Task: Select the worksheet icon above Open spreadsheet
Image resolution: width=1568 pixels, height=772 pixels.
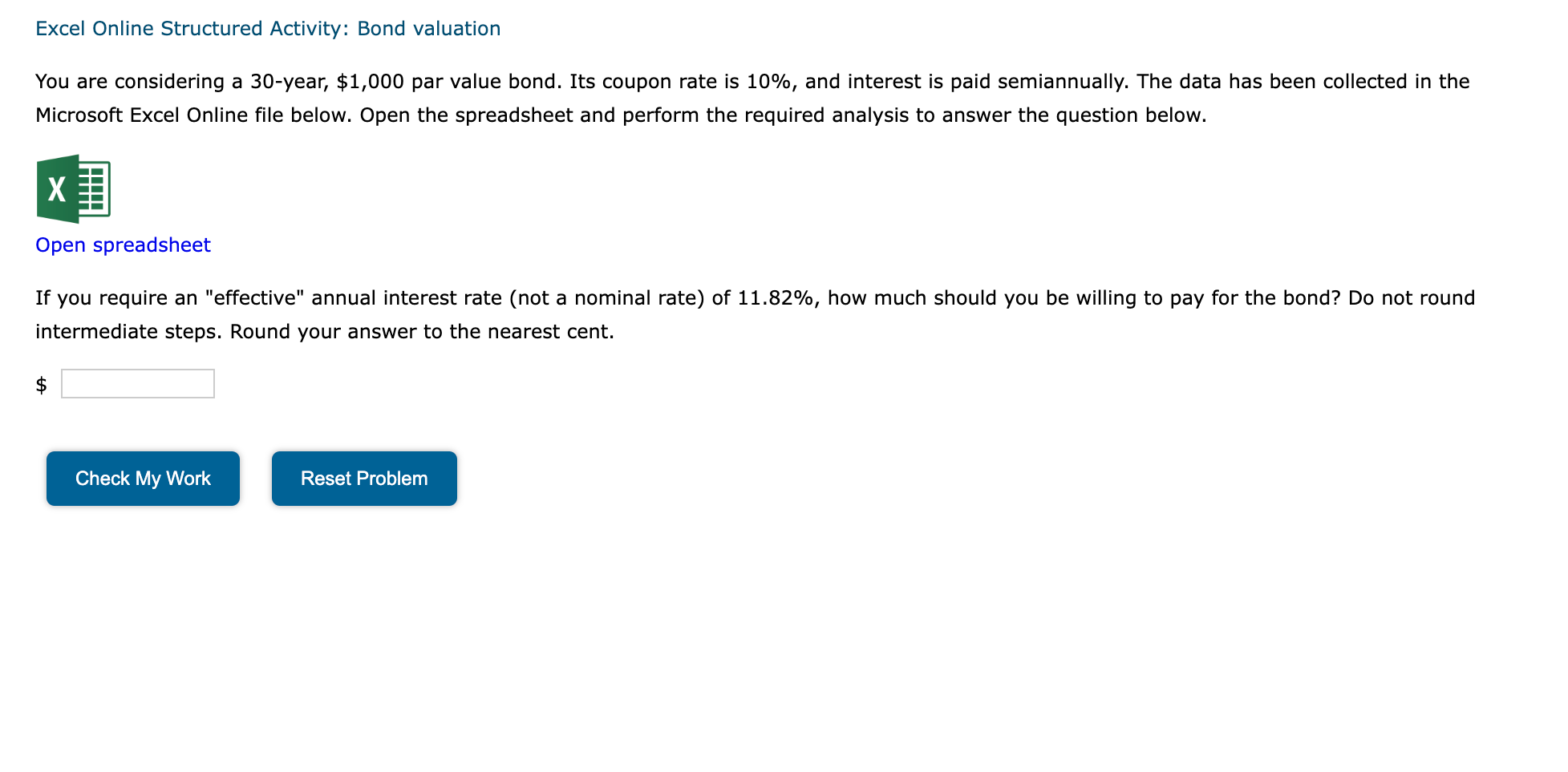Action: pyautogui.click(x=74, y=189)
